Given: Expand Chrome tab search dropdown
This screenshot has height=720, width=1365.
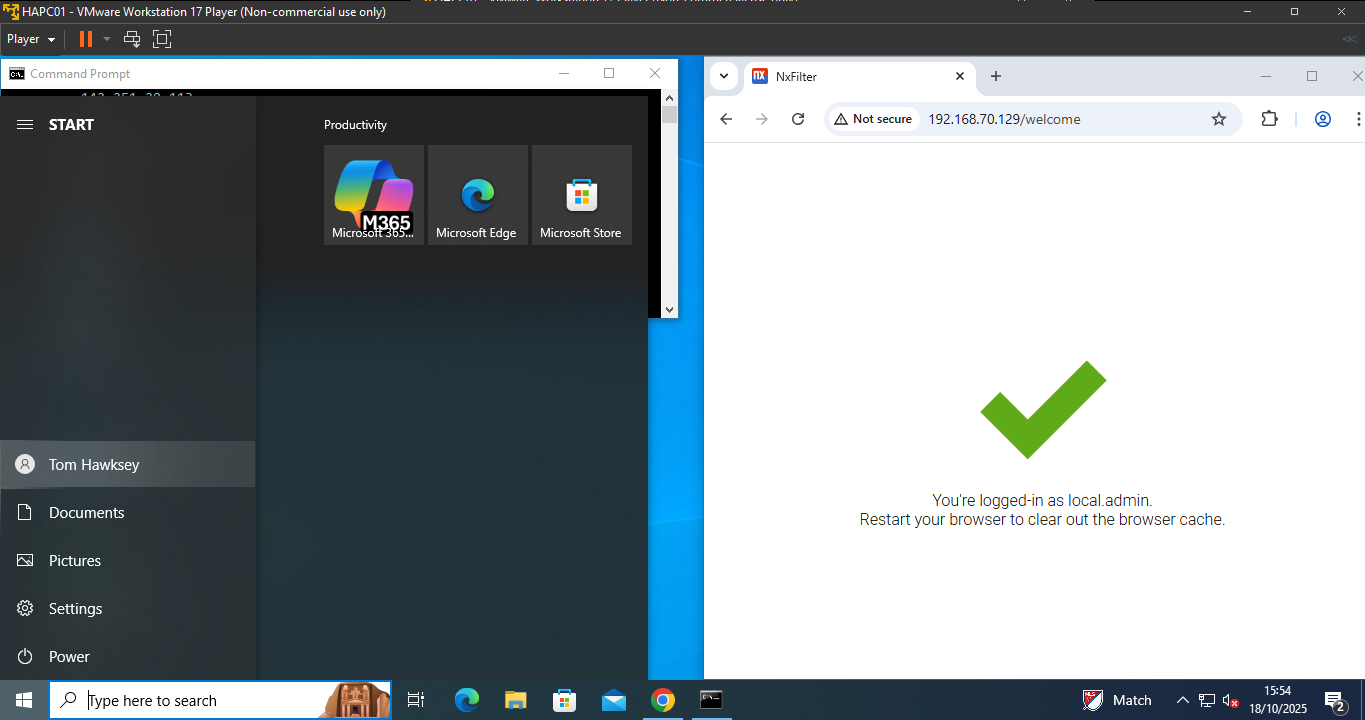Looking at the screenshot, I should click(724, 76).
